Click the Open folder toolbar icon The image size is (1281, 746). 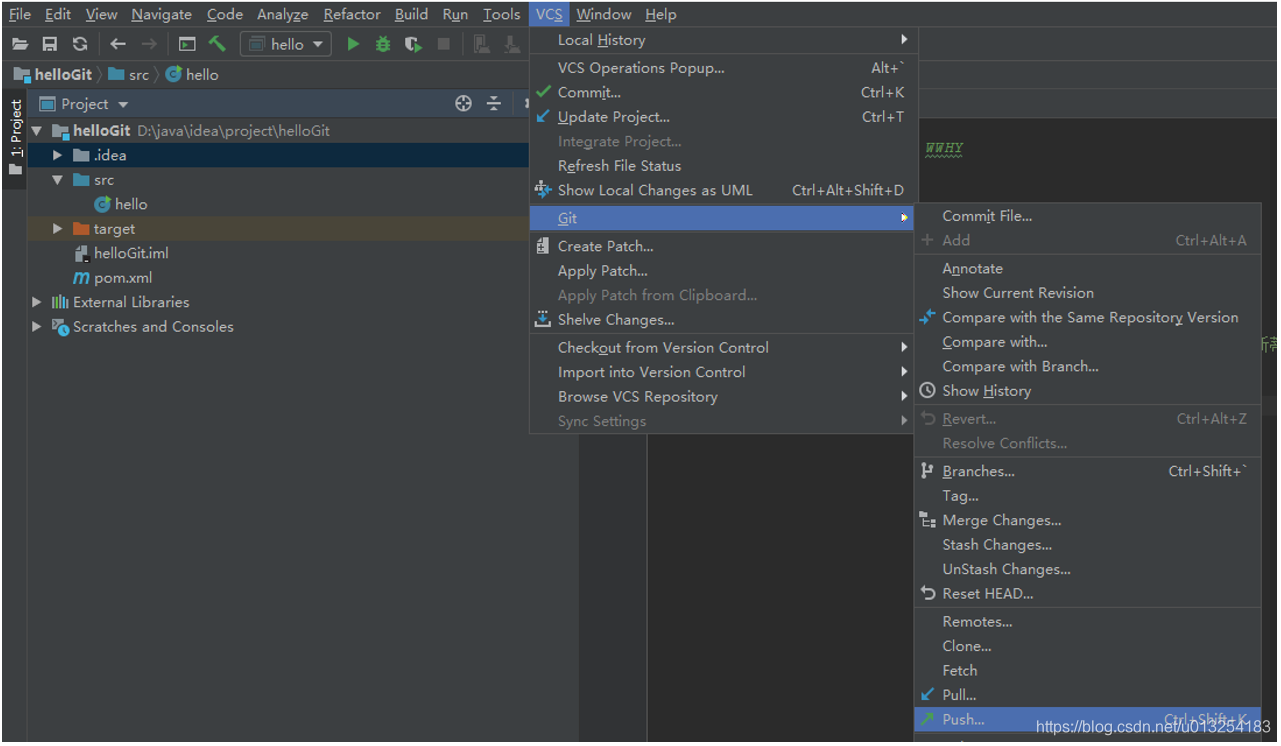pos(20,44)
